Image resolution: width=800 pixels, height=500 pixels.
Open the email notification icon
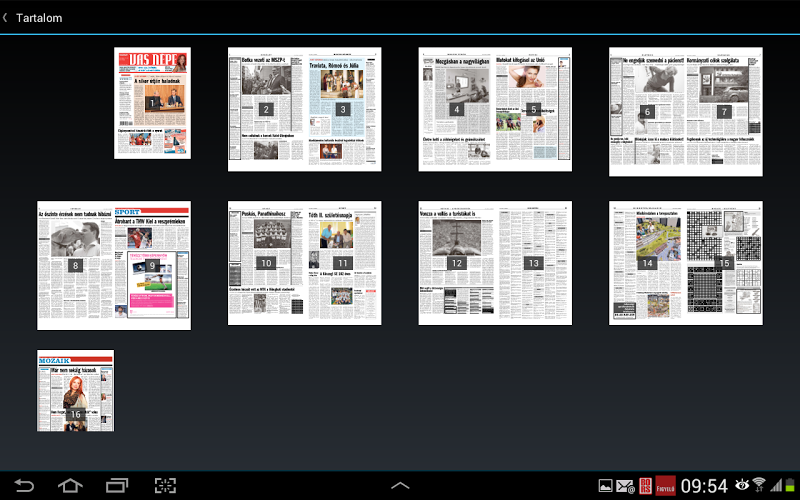click(x=625, y=486)
